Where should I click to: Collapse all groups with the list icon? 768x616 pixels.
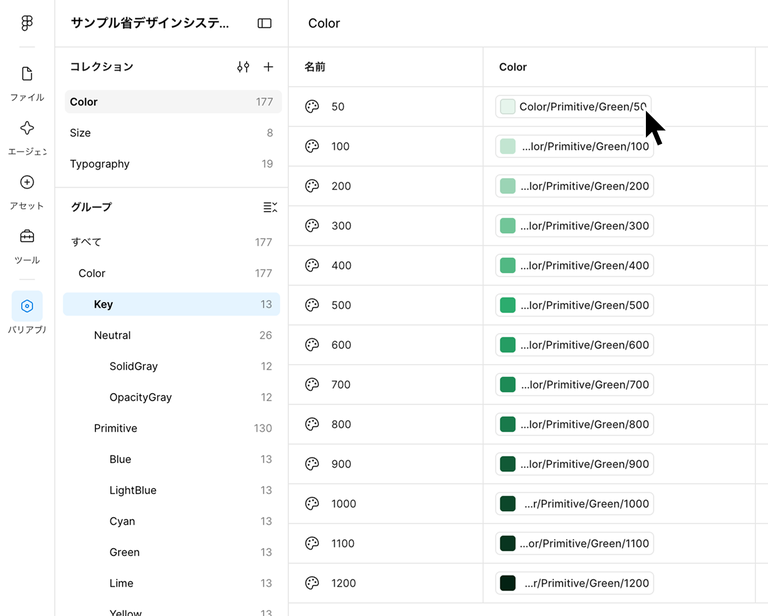click(270, 207)
